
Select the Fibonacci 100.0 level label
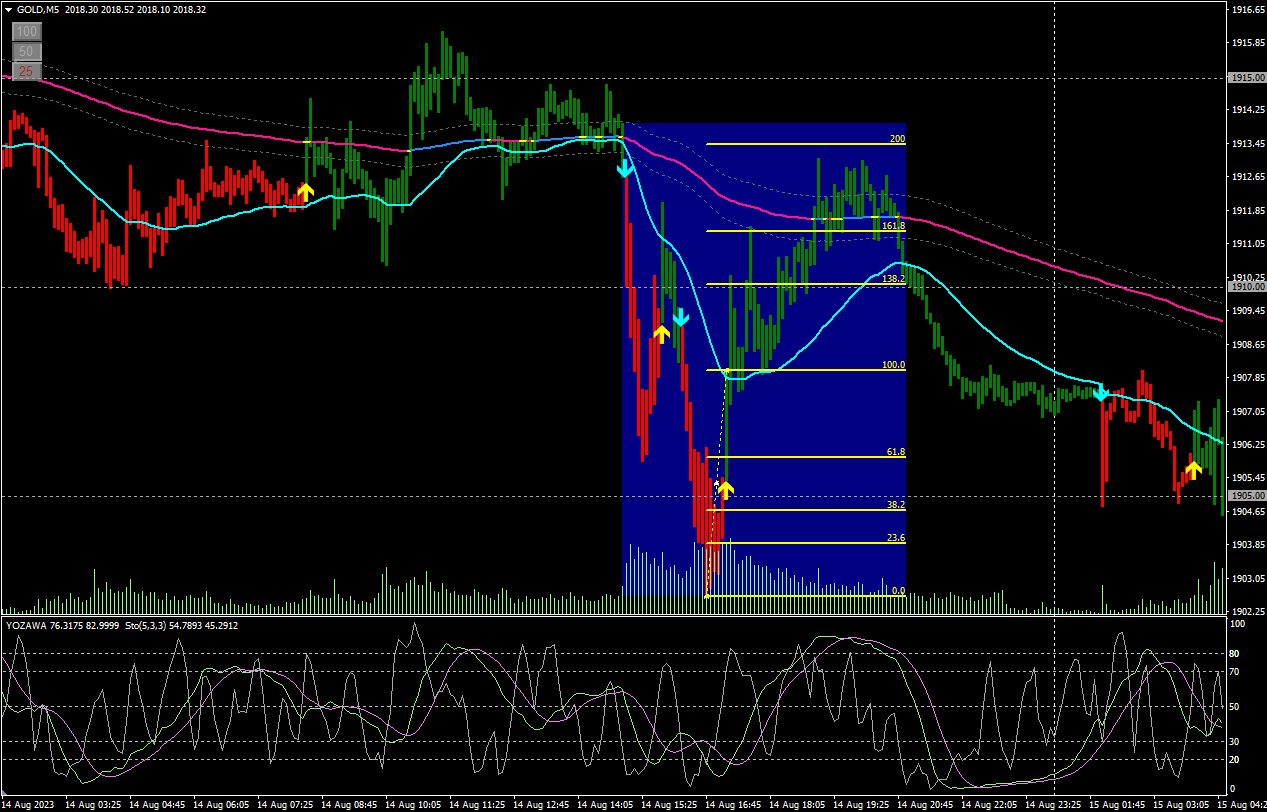coord(894,365)
